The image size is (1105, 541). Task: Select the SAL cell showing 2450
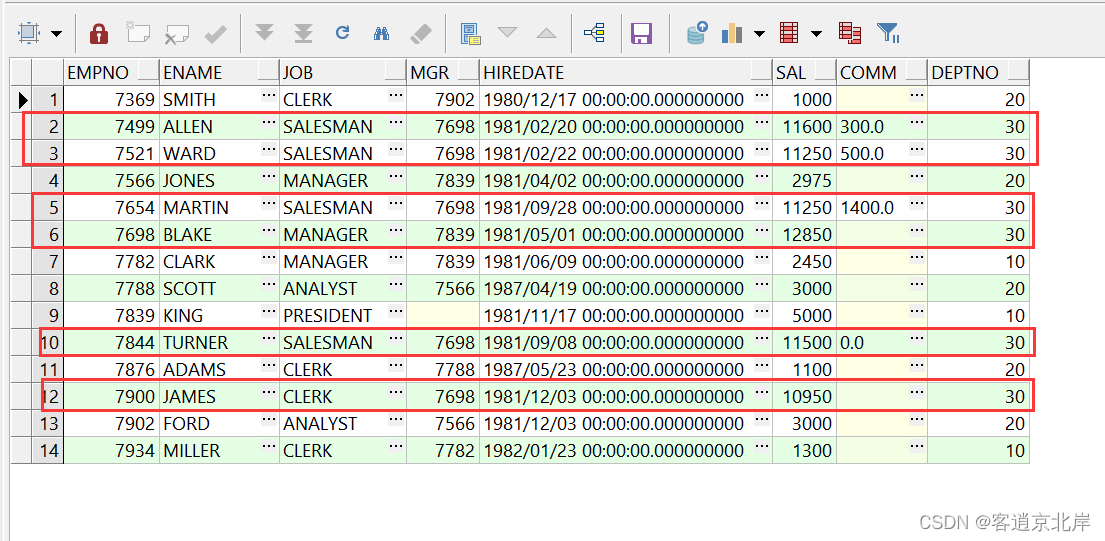pyautogui.click(x=804, y=261)
